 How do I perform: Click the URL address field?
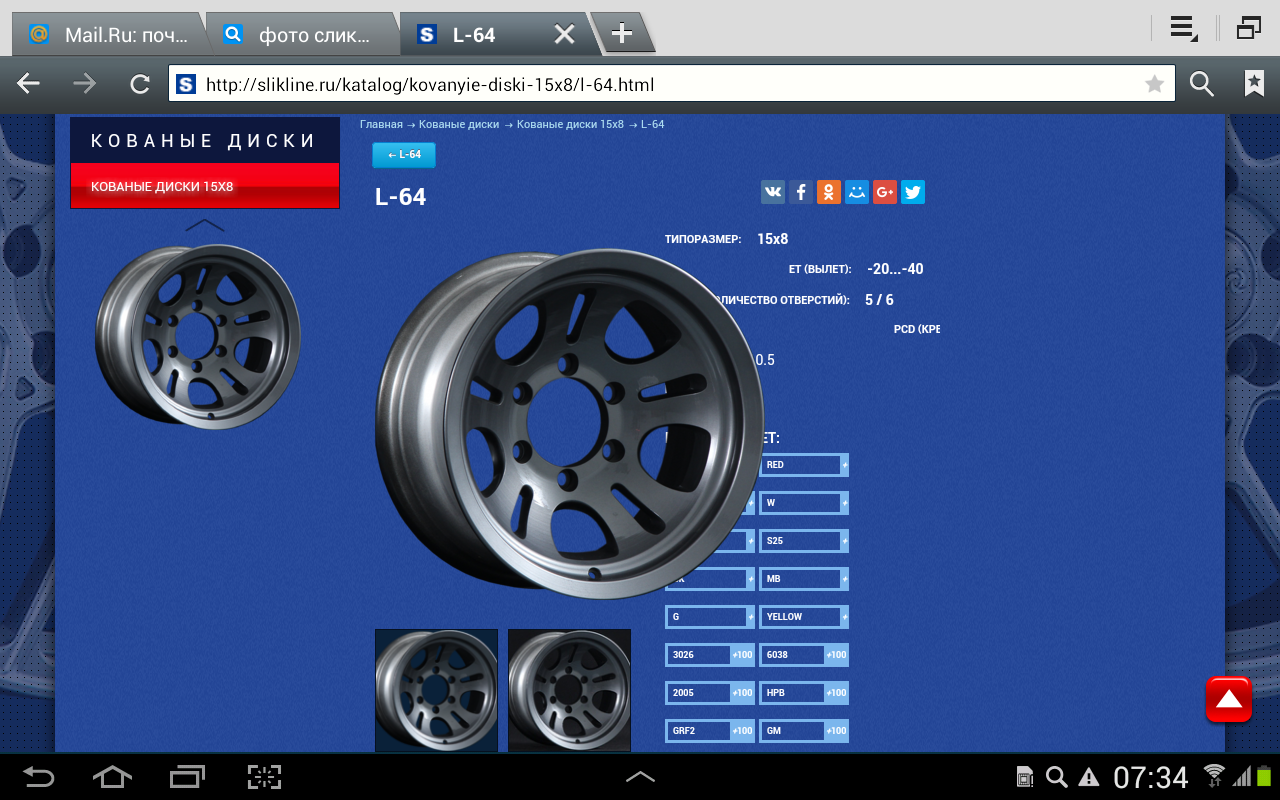[x=660, y=85]
